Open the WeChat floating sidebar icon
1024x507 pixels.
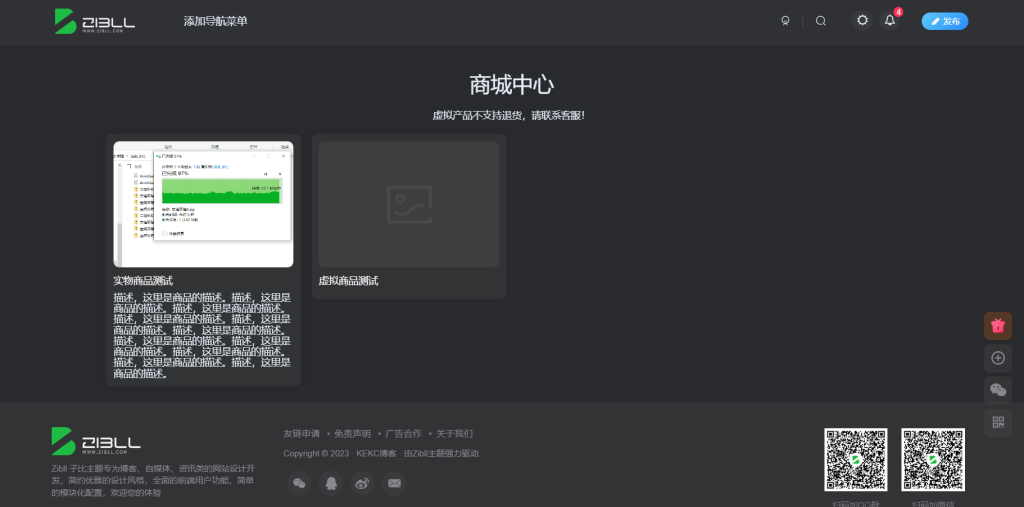pos(998,390)
